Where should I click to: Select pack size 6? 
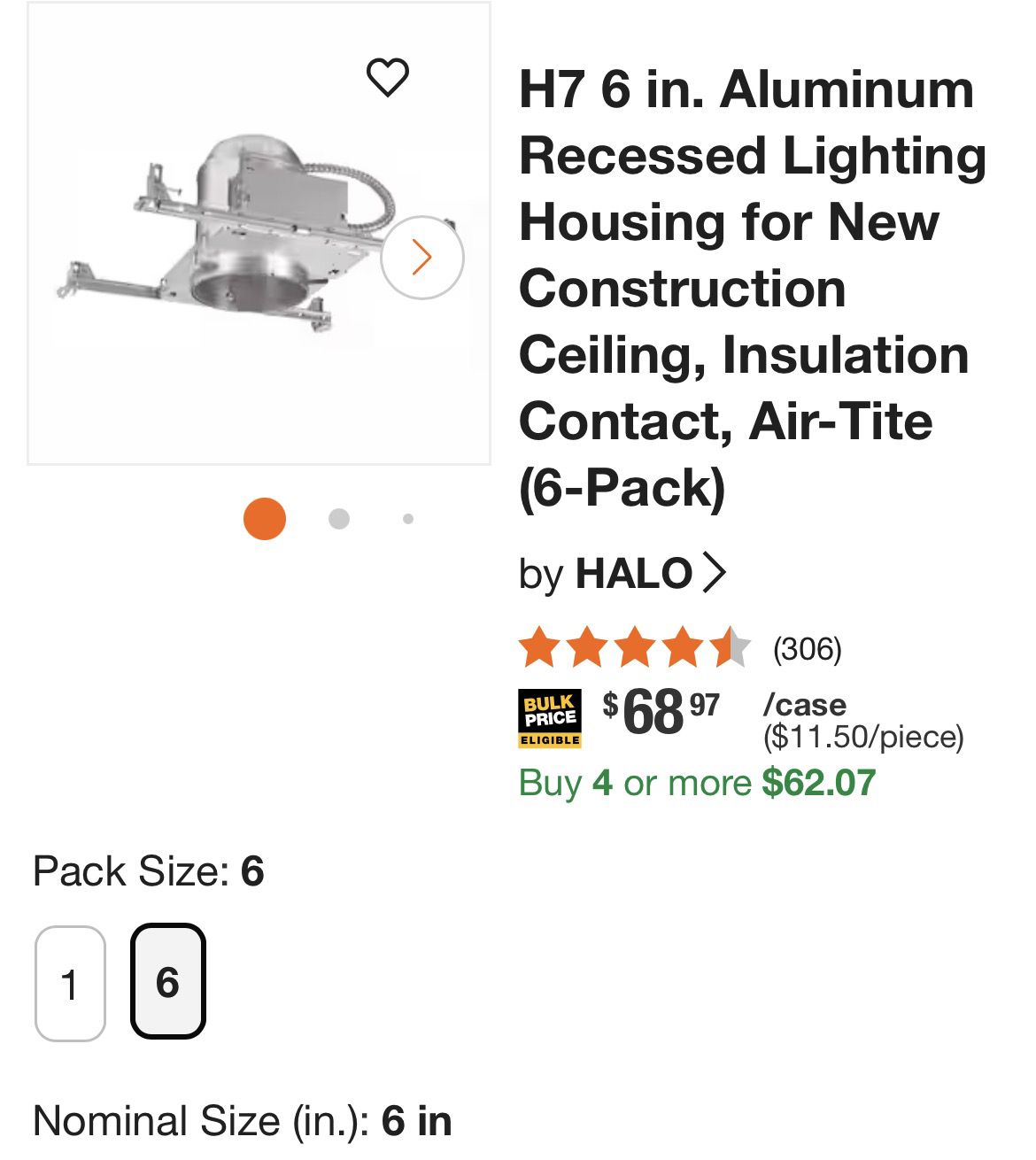(x=168, y=981)
